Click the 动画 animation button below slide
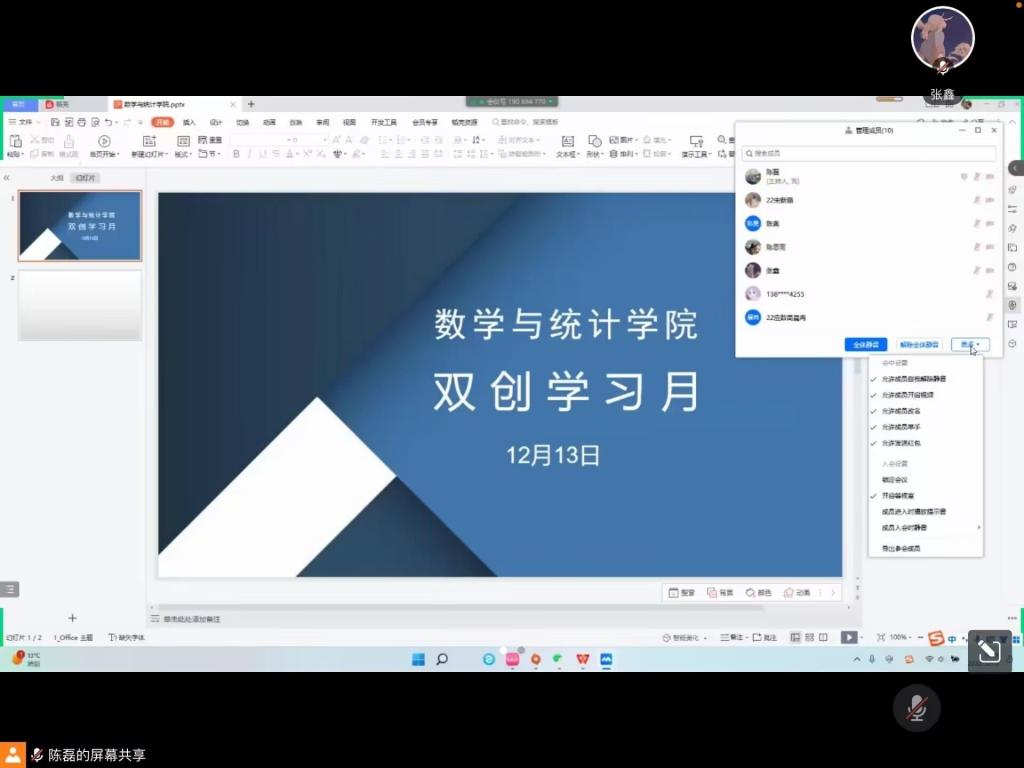 (x=797, y=593)
